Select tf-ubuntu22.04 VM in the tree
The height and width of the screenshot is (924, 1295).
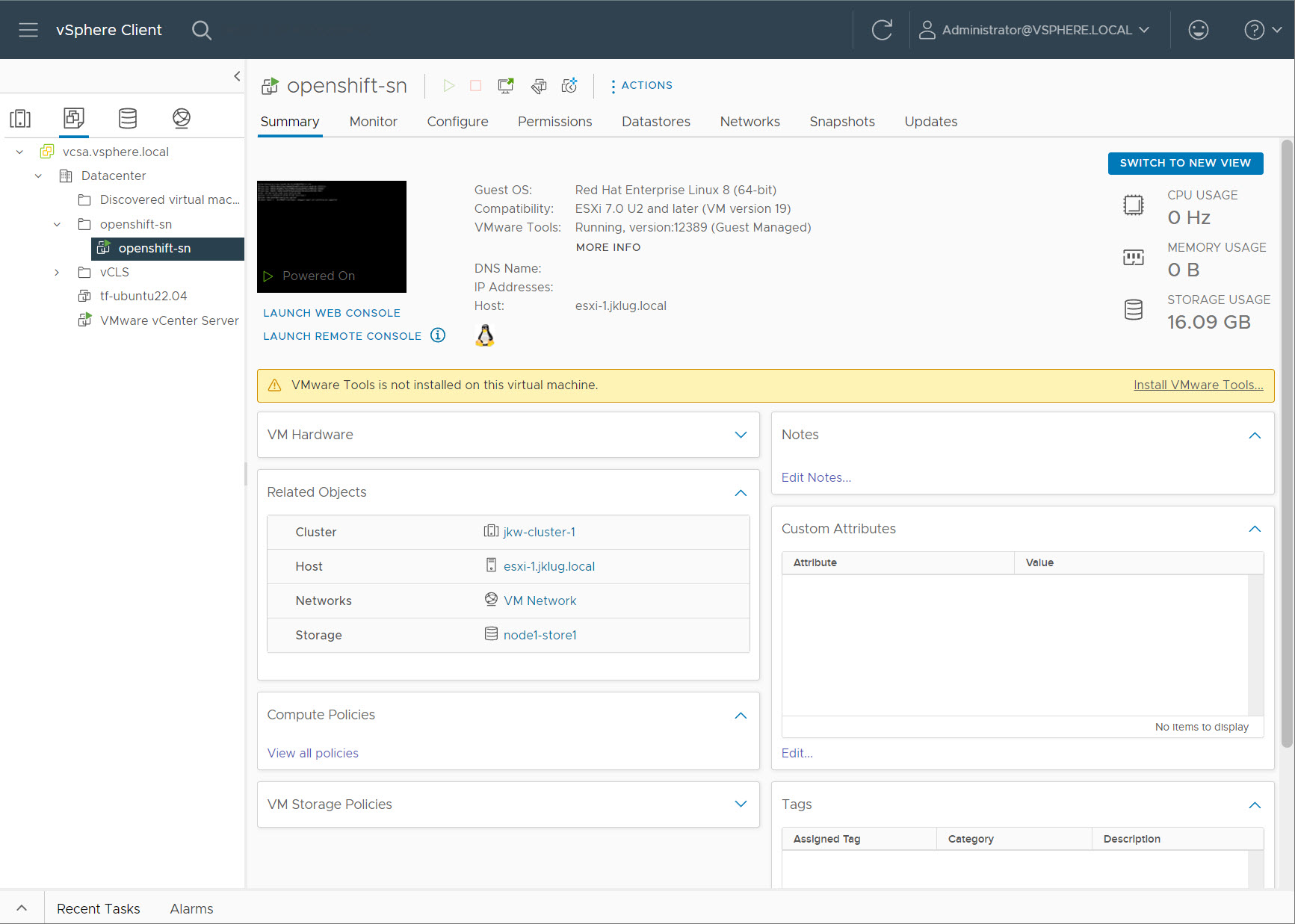[x=143, y=297]
